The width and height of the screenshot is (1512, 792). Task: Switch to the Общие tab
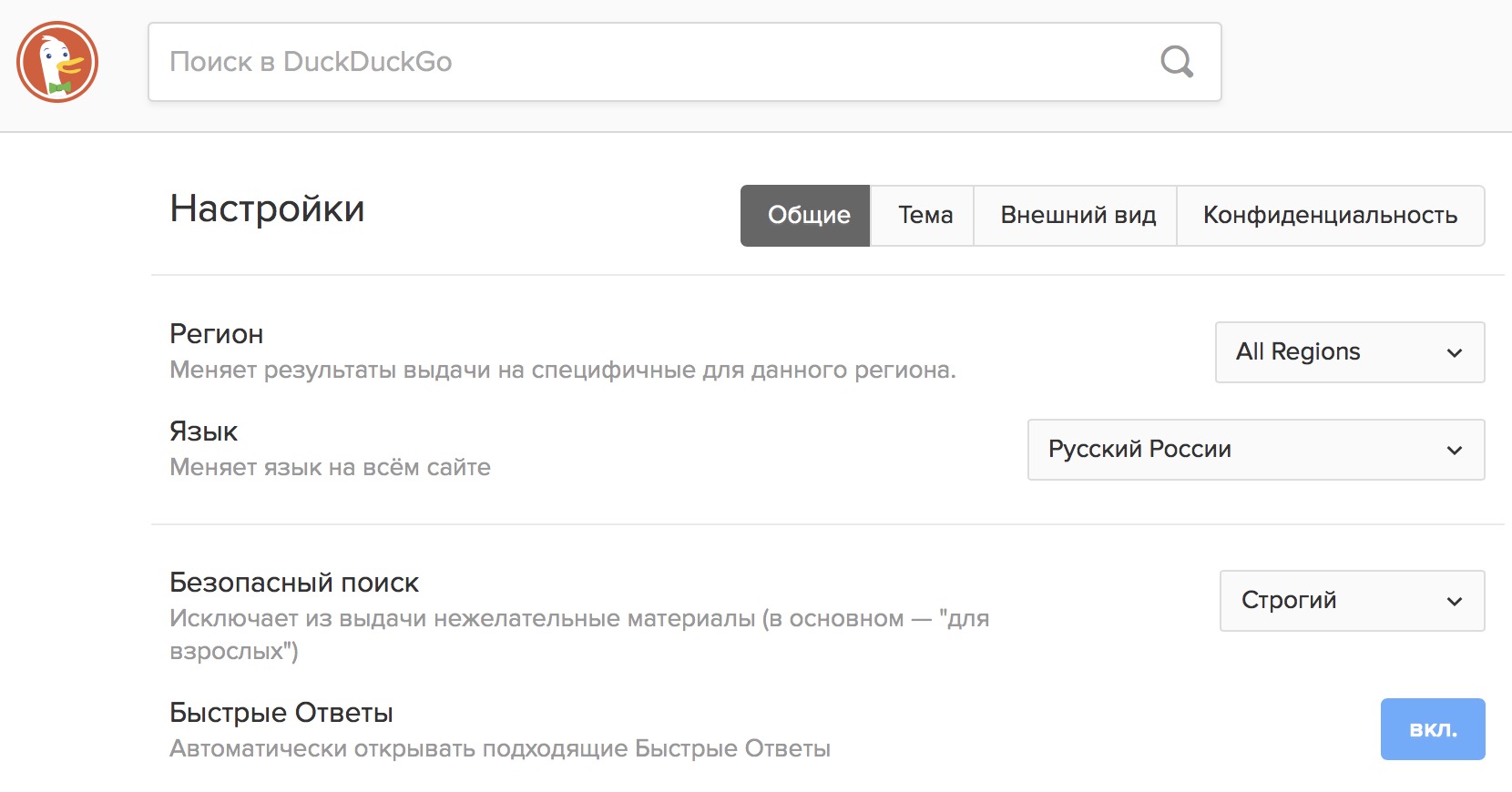tap(806, 216)
